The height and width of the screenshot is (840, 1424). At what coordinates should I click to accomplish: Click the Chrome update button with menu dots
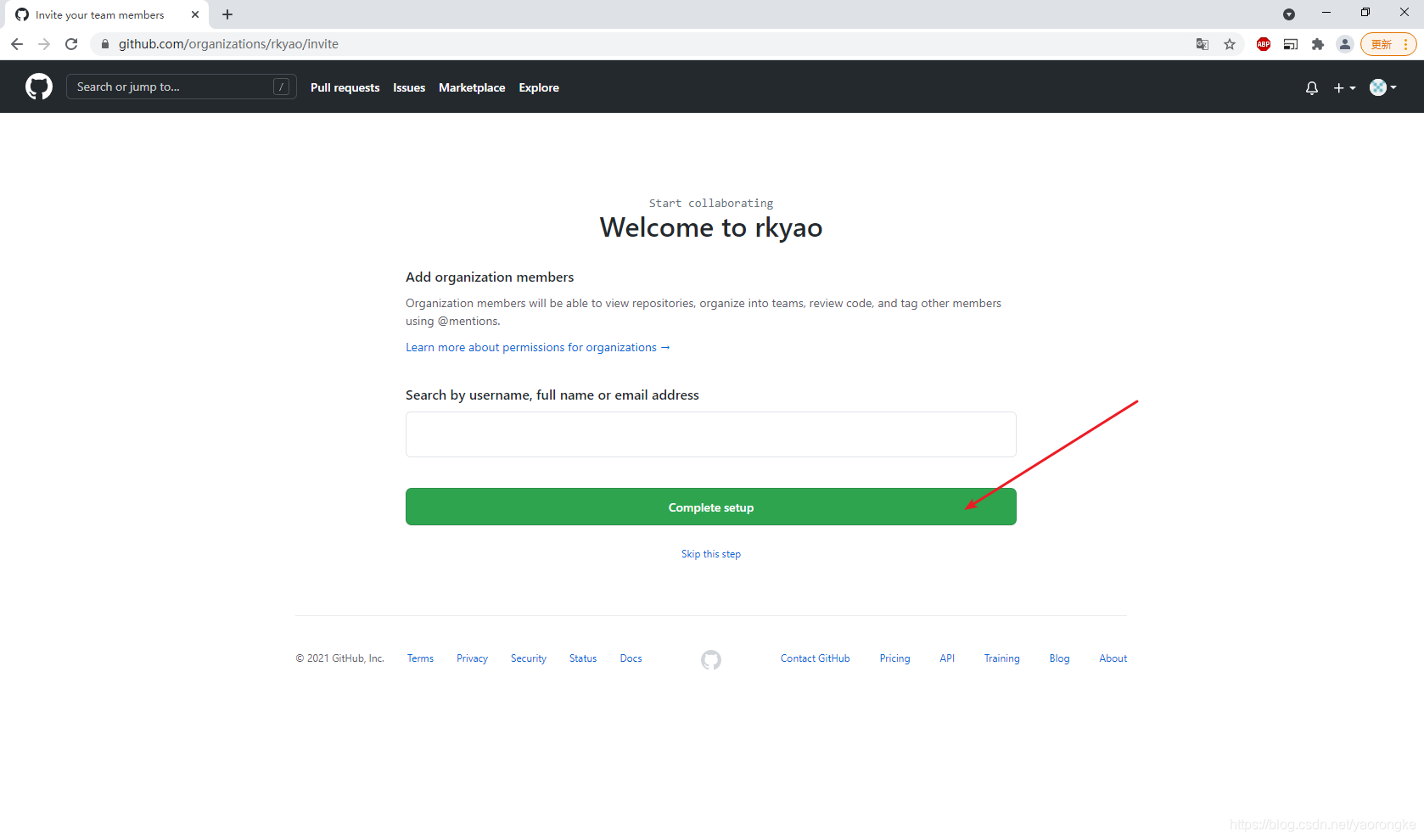pos(1388,44)
